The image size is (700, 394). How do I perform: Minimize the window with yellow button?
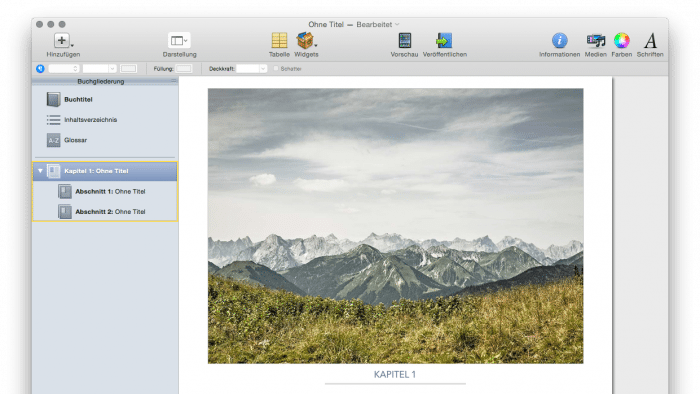[51, 25]
